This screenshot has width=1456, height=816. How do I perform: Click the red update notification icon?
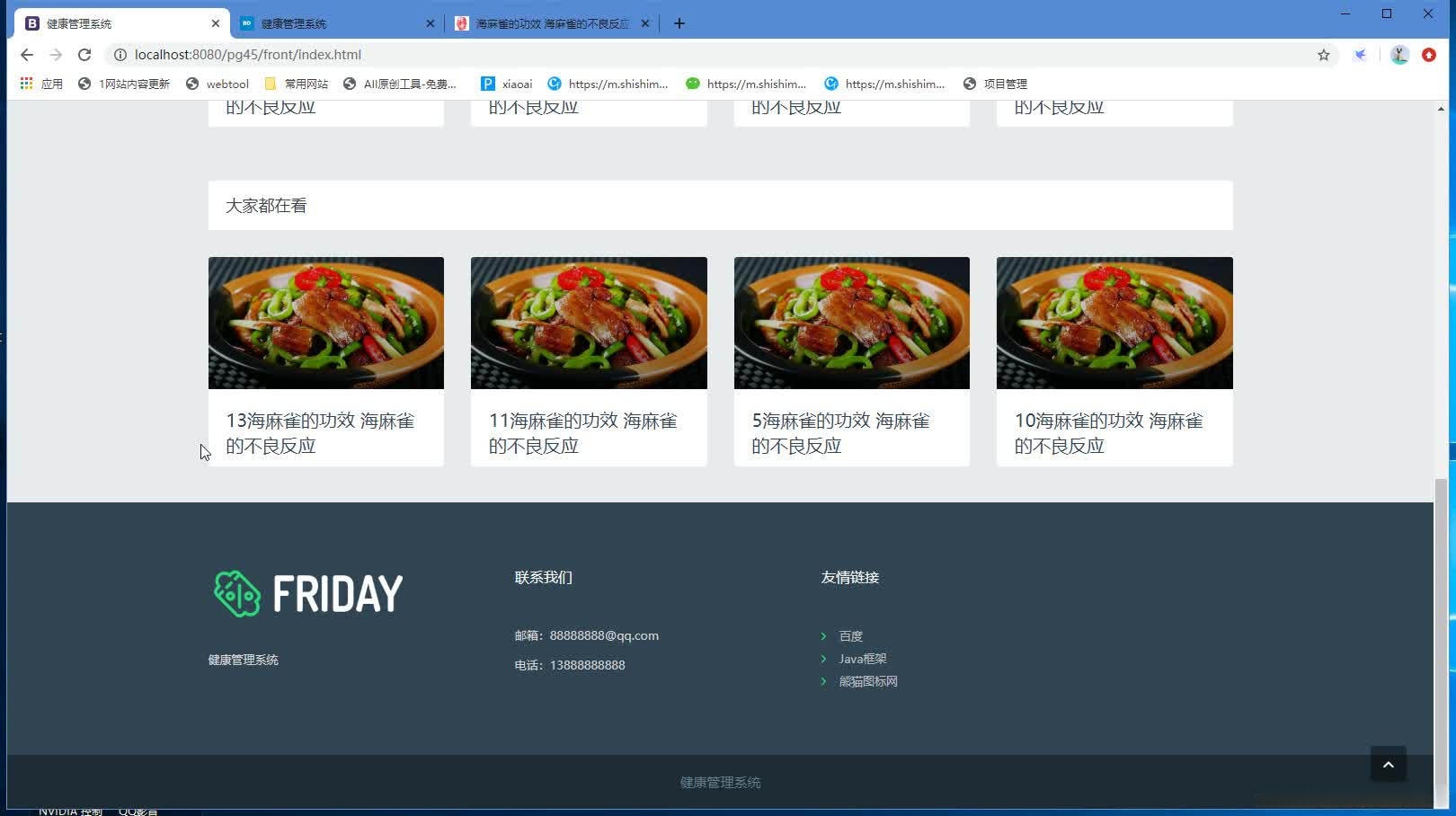[x=1429, y=55]
